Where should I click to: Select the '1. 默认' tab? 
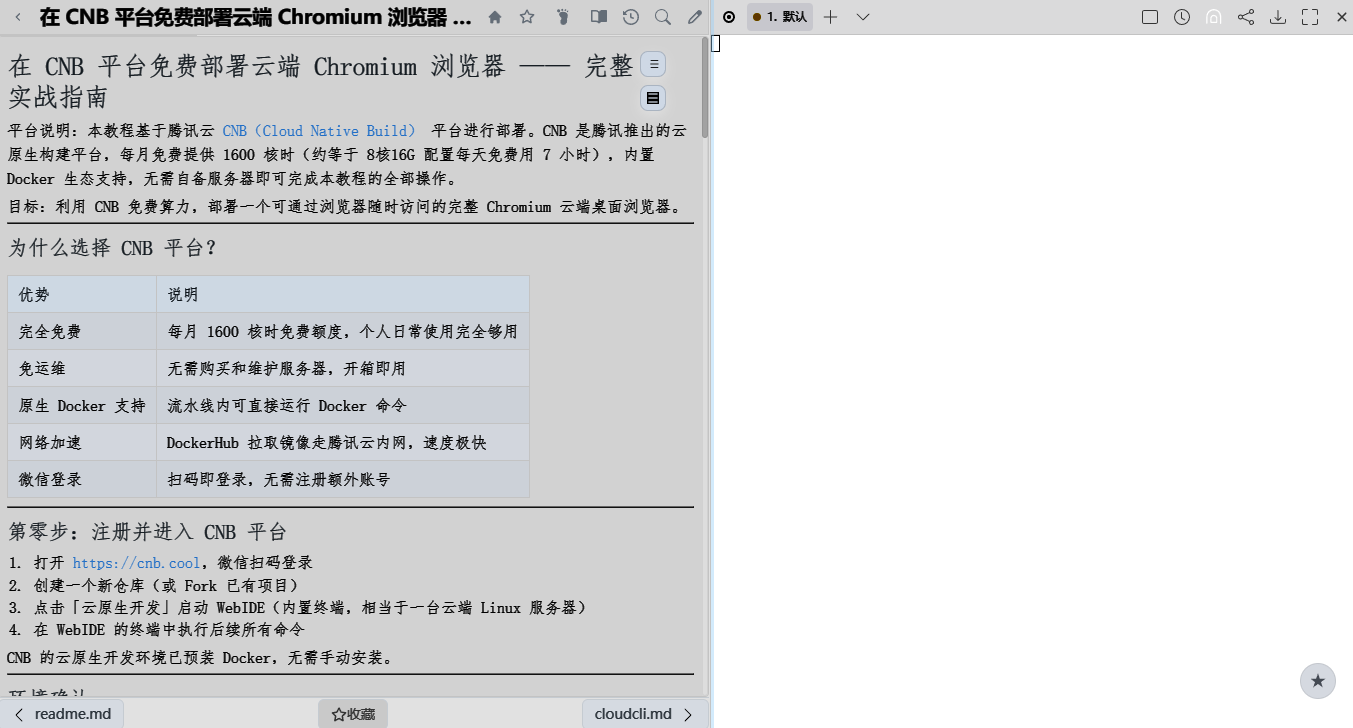780,17
